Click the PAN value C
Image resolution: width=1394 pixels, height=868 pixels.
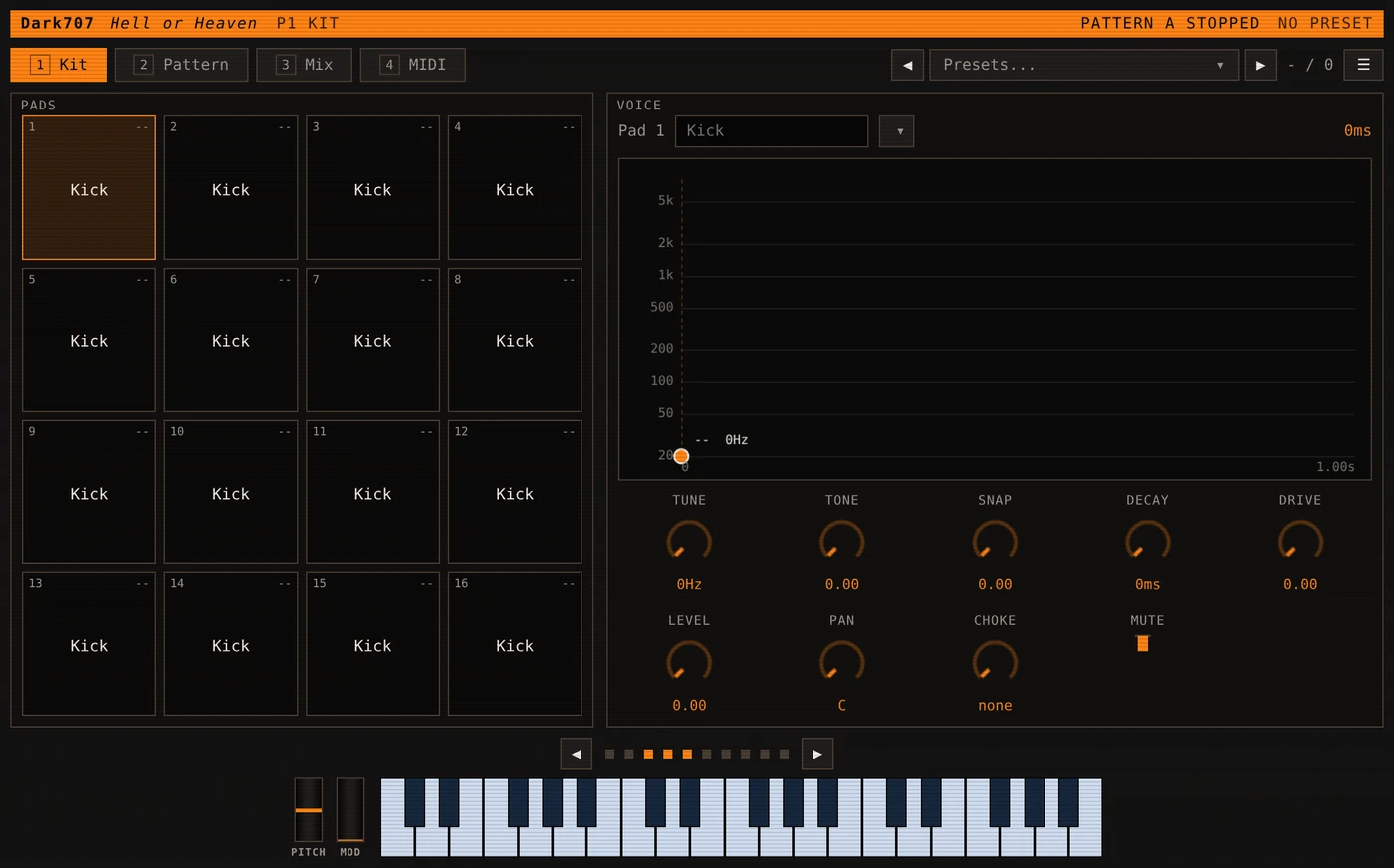point(842,706)
